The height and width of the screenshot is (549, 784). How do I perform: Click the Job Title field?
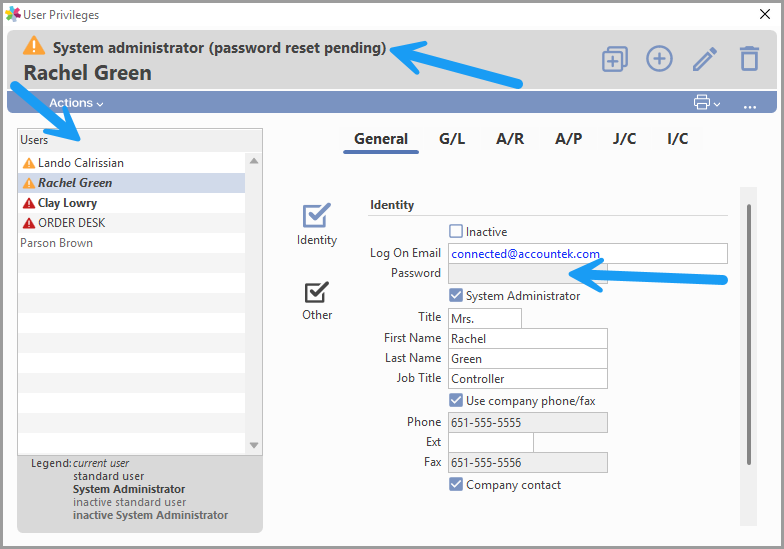click(x=528, y=378)
